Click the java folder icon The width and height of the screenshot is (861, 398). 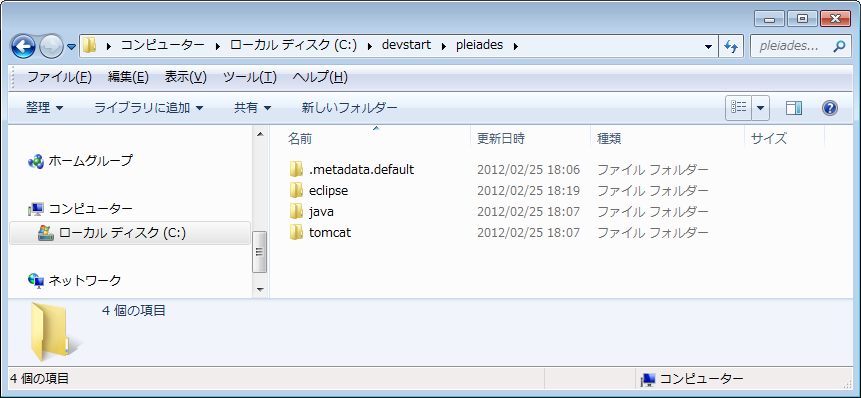[x=297, y=211]
